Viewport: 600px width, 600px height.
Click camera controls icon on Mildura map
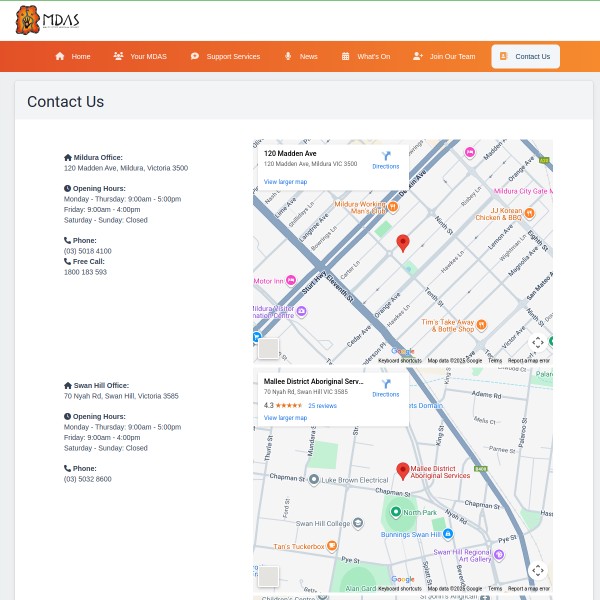tap(538, 342)
